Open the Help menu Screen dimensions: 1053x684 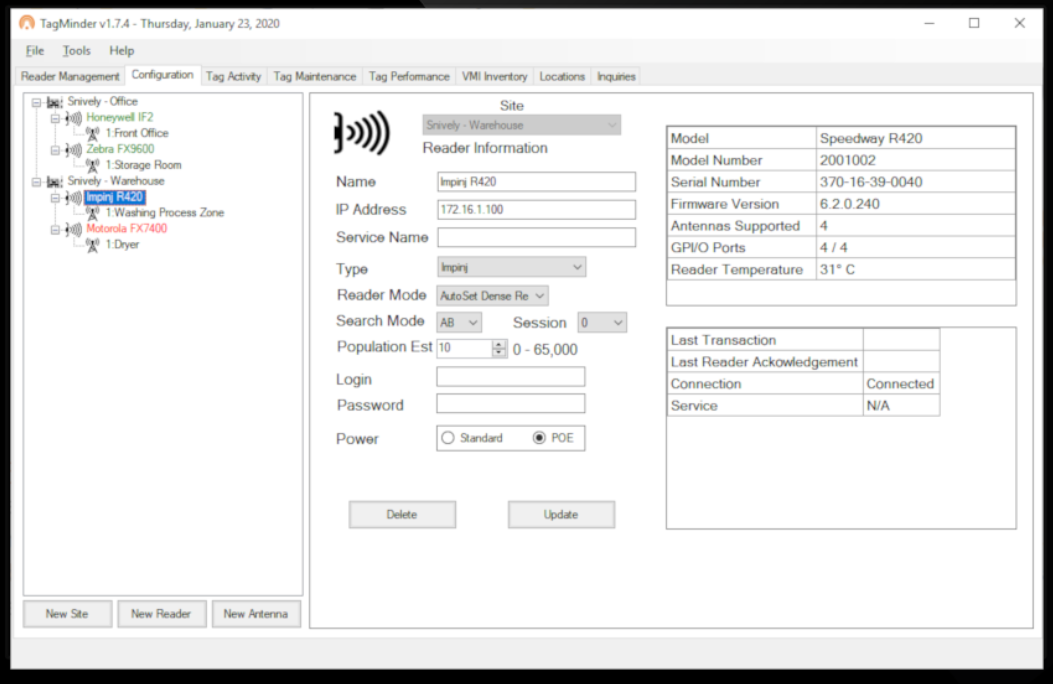point(122,50)
